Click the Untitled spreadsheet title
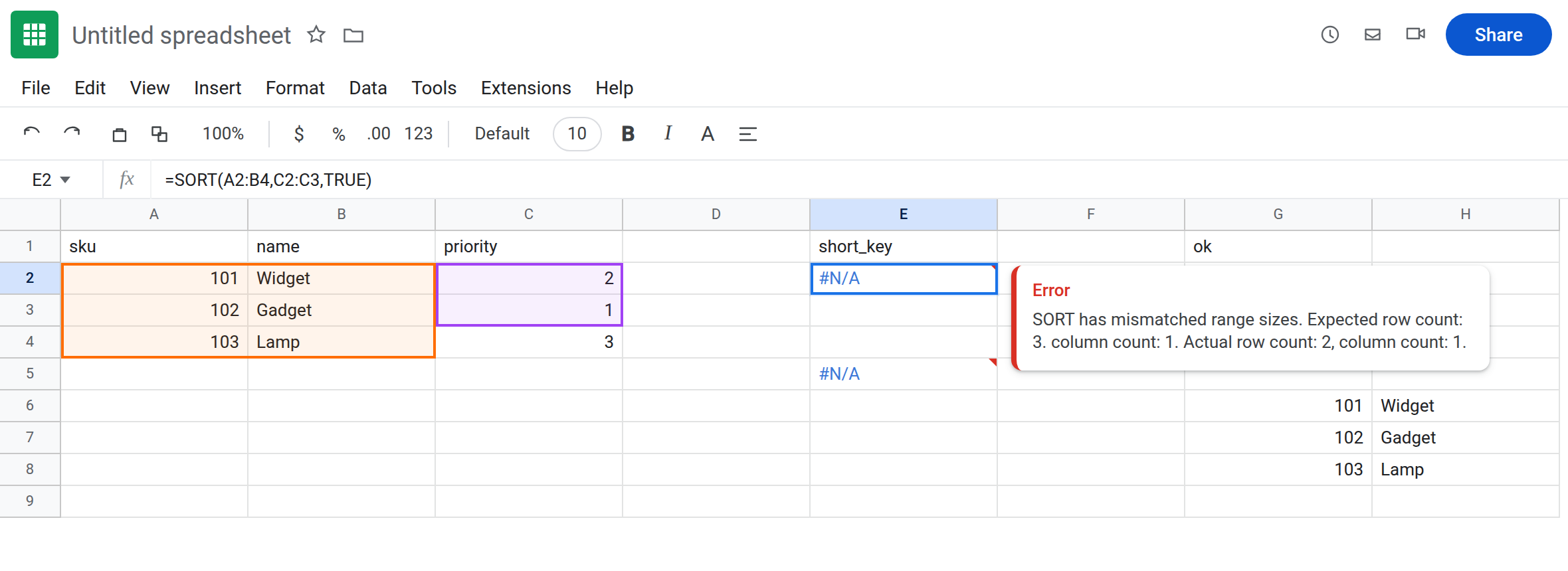 click(181, 35)
